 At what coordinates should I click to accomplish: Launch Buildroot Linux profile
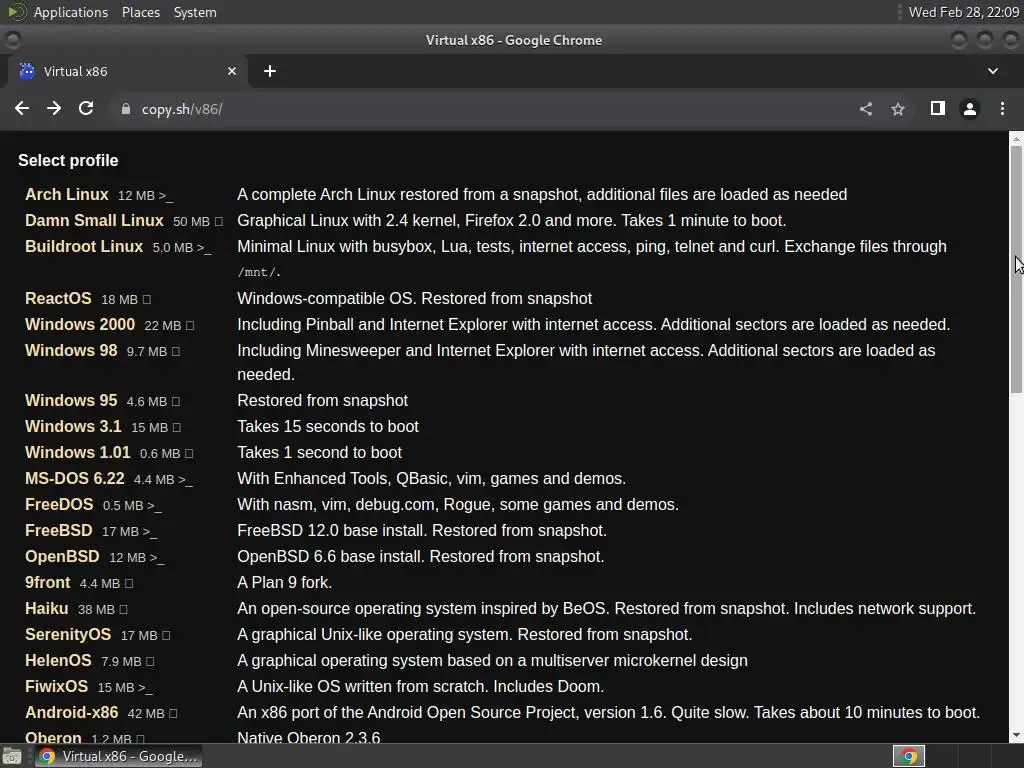pos(84,247)
